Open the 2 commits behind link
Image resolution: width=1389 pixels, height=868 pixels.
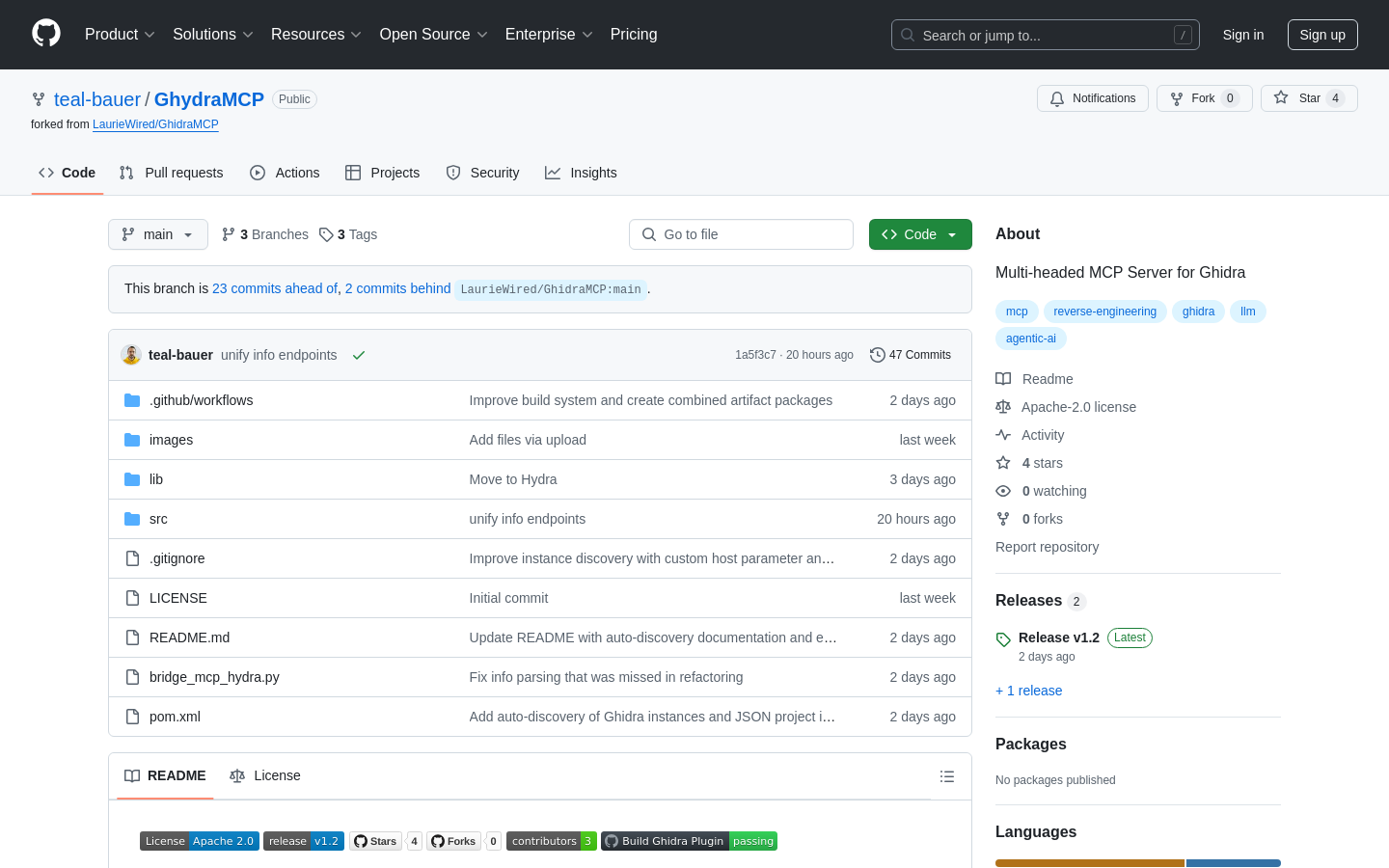point(397,288)
